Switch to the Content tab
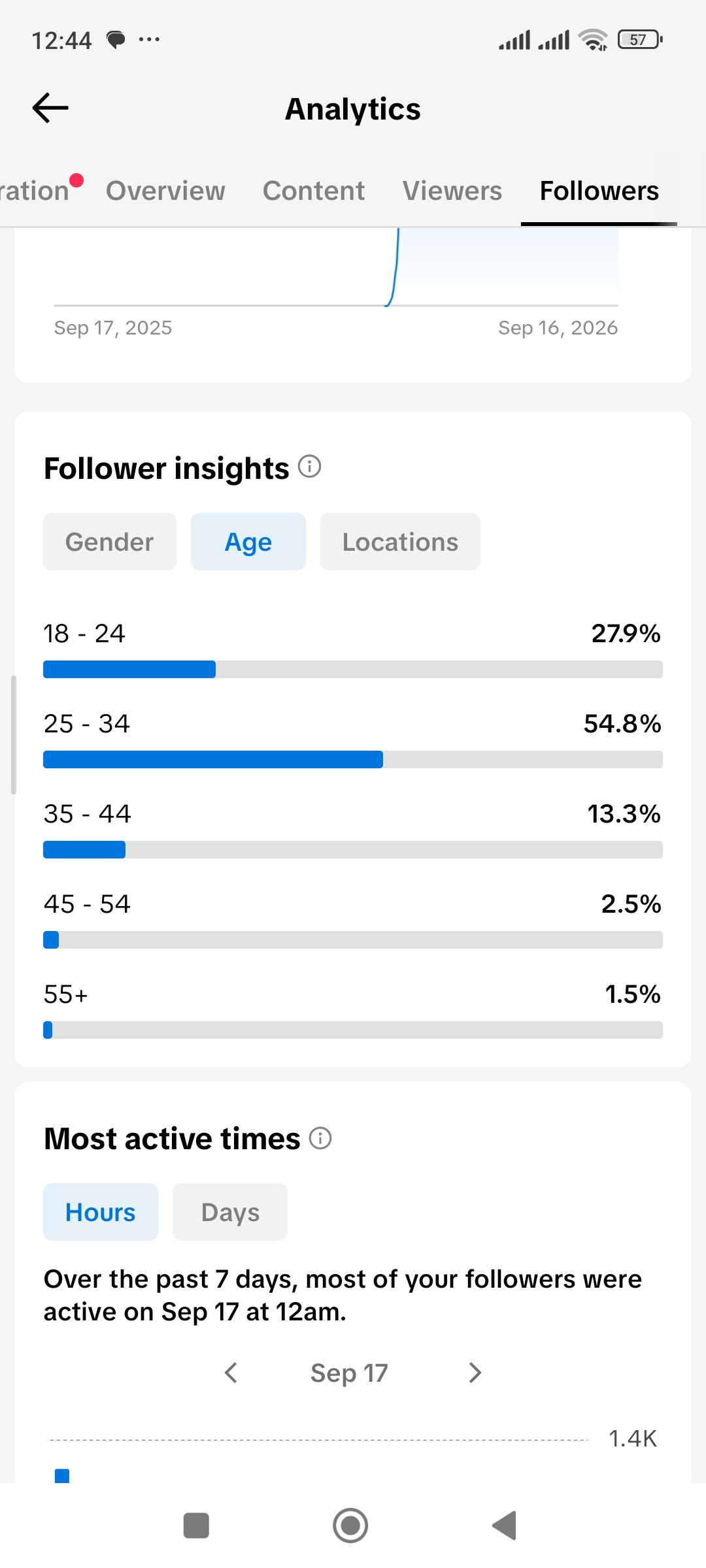 tap(314, 191)
